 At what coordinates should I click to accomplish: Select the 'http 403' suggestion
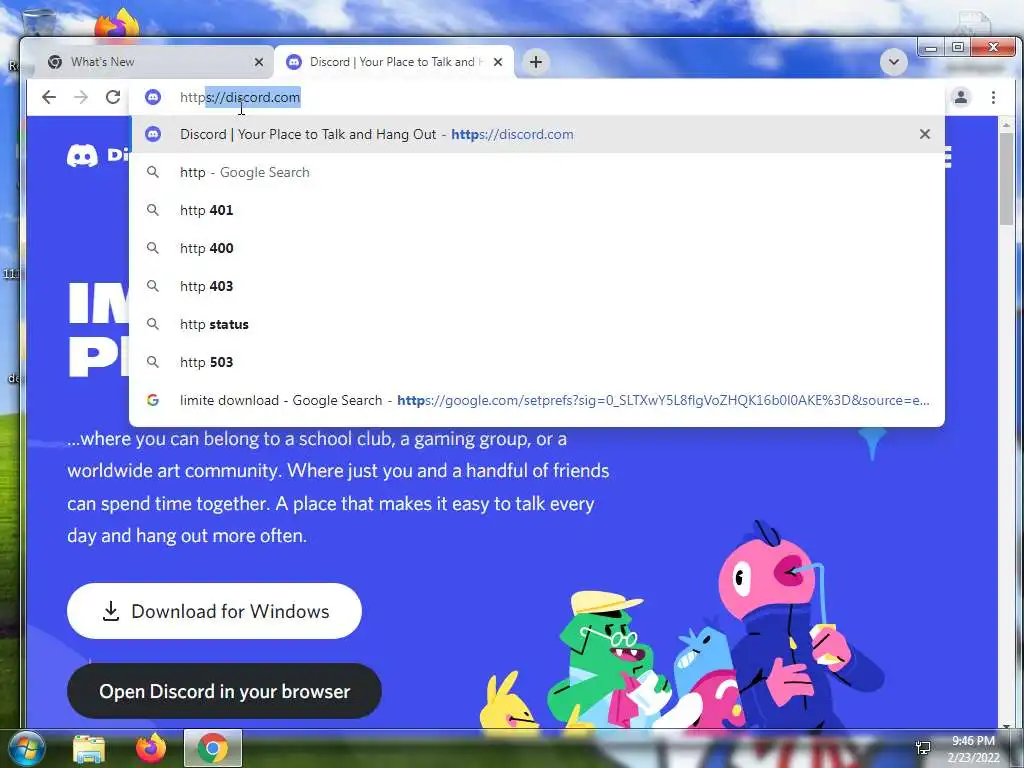point(537,286)
